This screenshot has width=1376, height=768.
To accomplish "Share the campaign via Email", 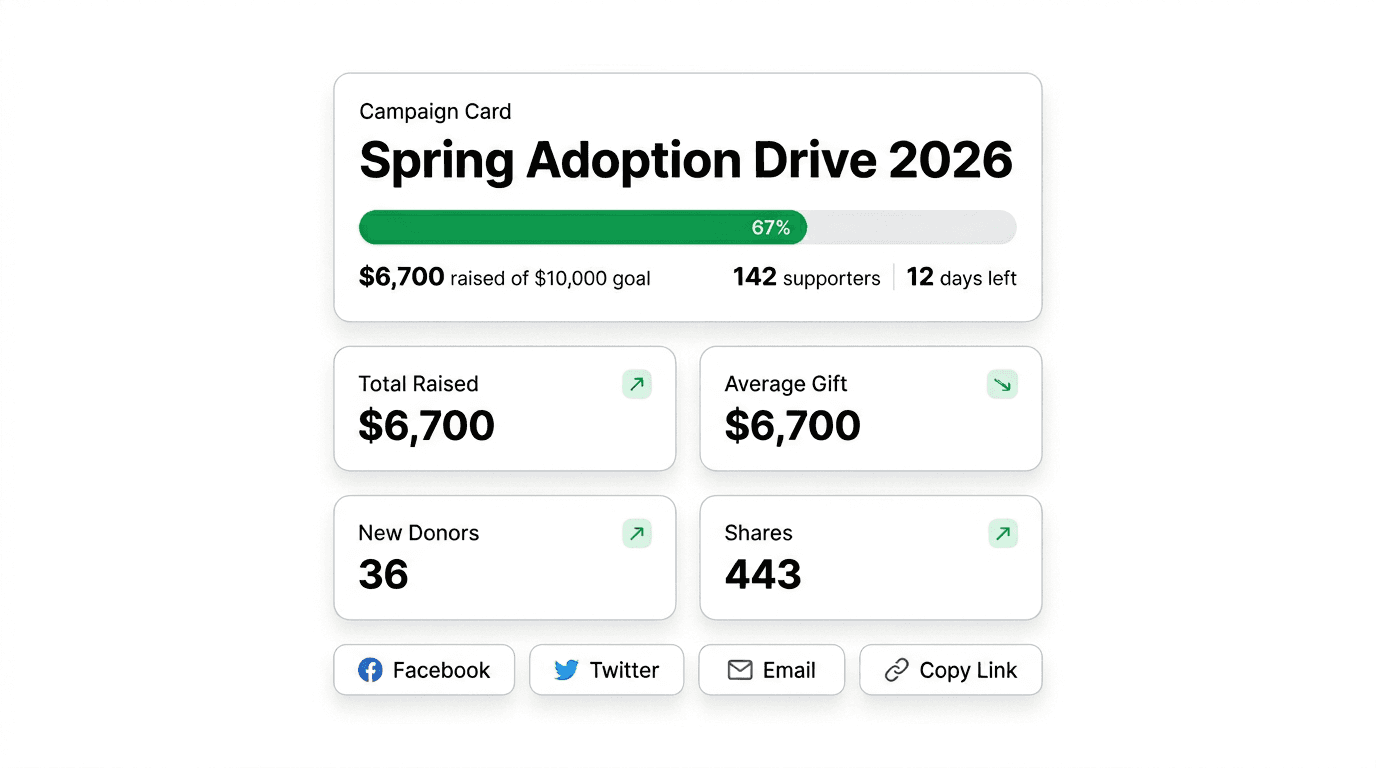I will pyautogui.click(x=771, y=670).
